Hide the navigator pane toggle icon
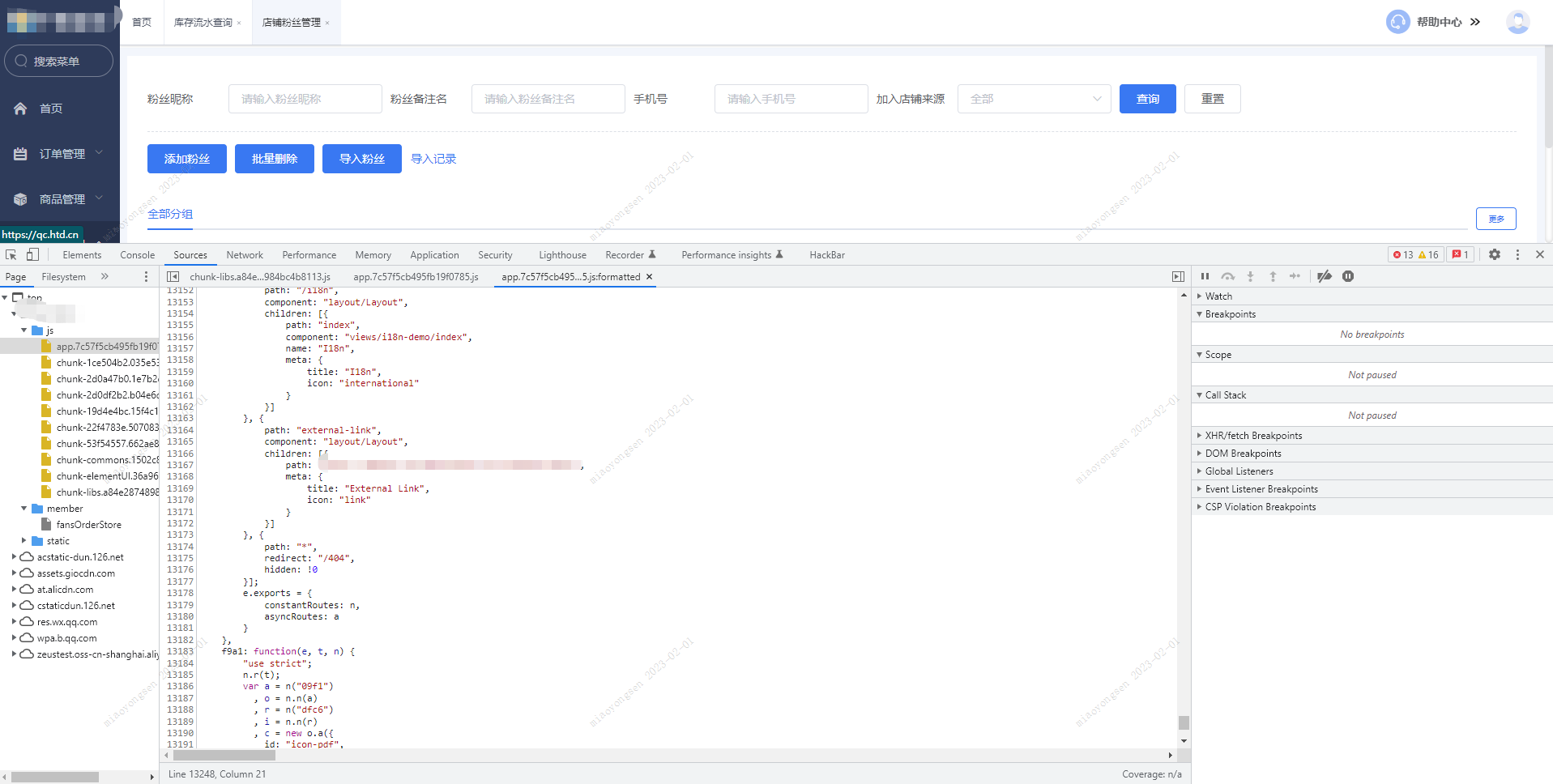1553x784 pixels. pyautogui.click(x=173, y=277)
